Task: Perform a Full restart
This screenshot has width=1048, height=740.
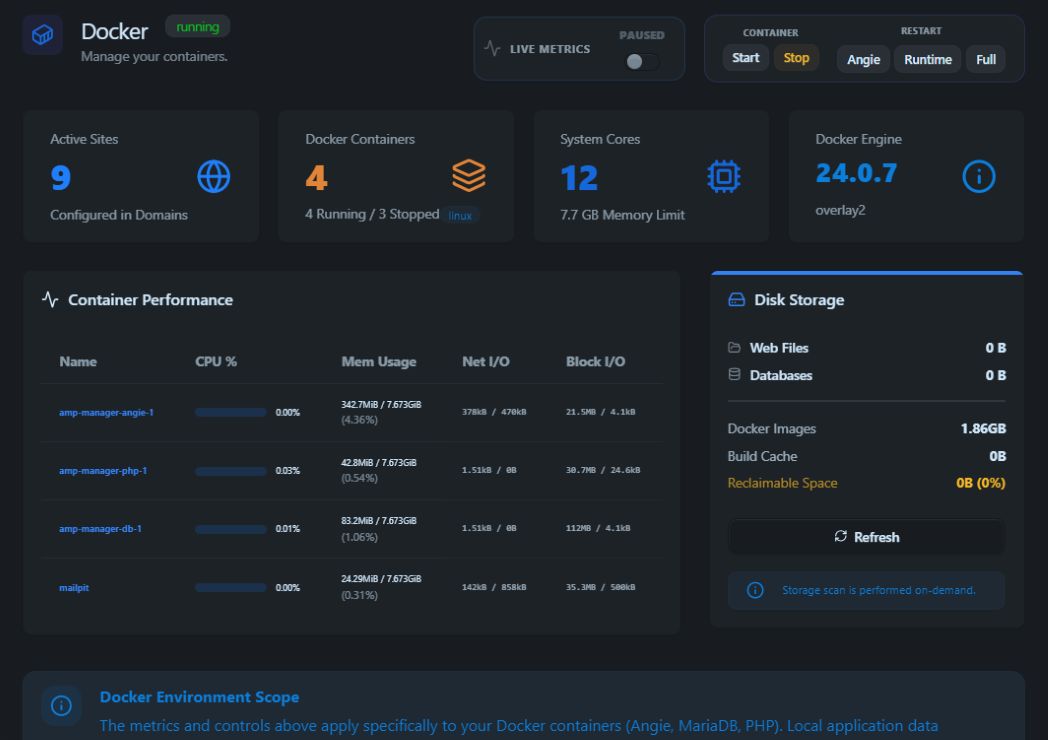Action: (x=986, y=59)
